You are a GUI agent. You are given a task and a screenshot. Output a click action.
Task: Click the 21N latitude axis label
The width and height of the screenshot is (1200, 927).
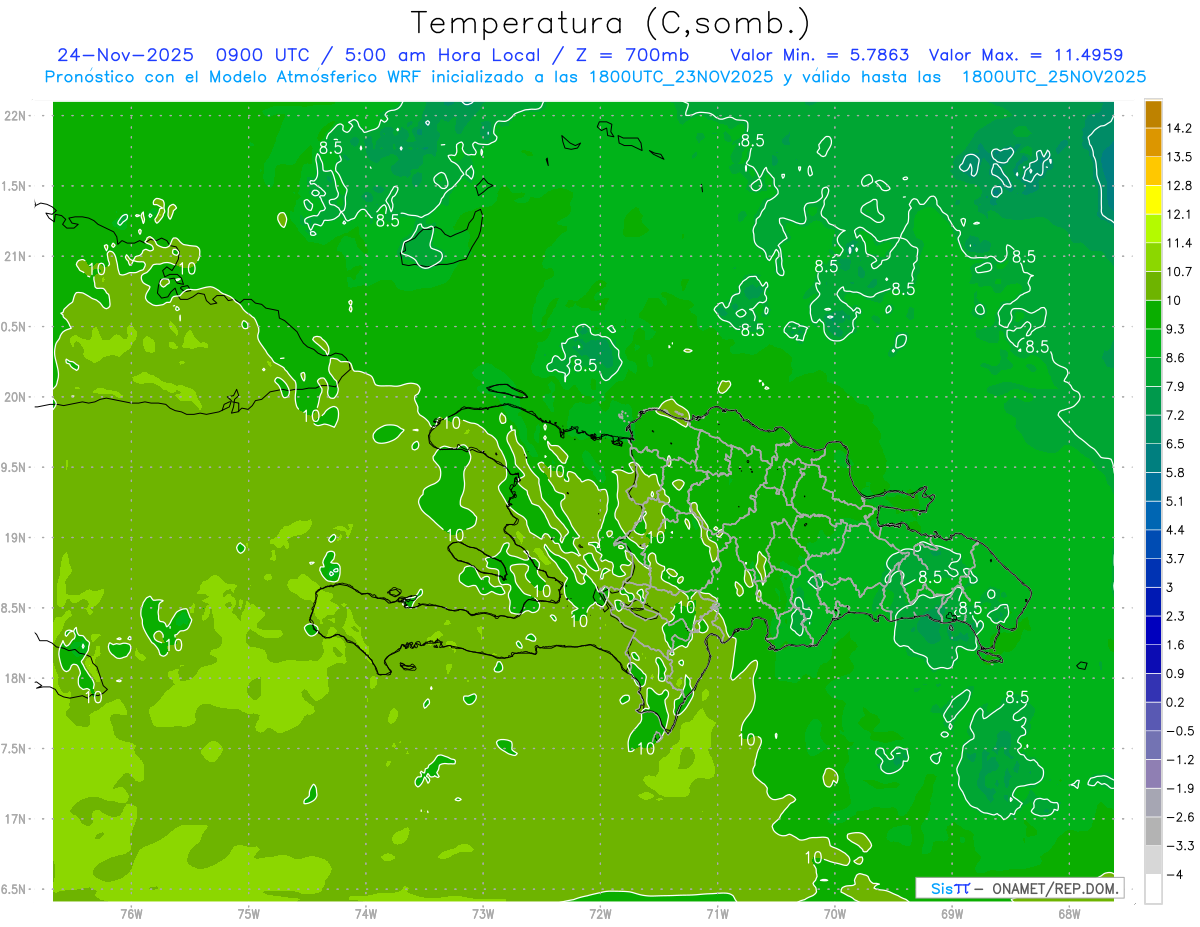point(15,257)
